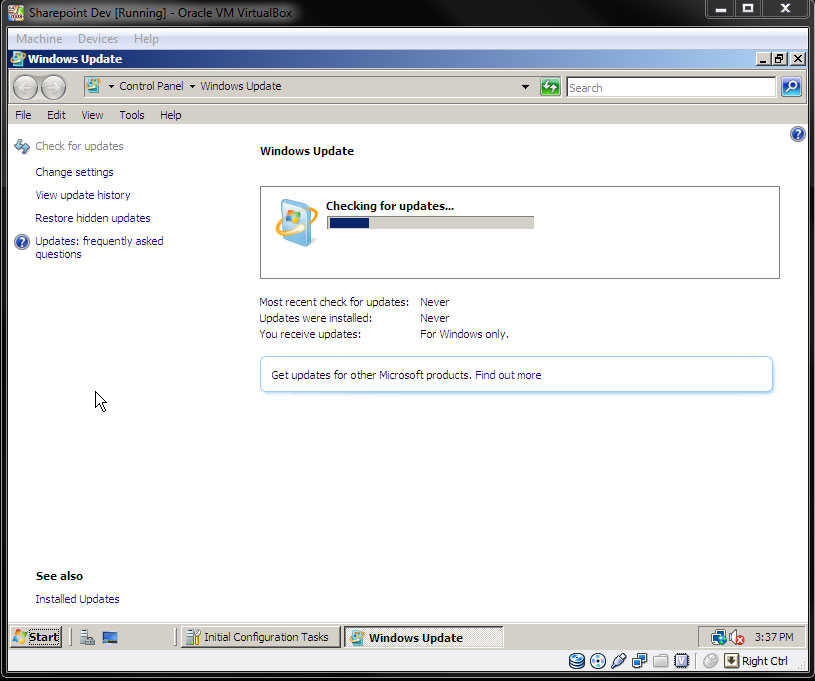
Task: Click the Right Ctrl host key label
Action: [765, 661]
